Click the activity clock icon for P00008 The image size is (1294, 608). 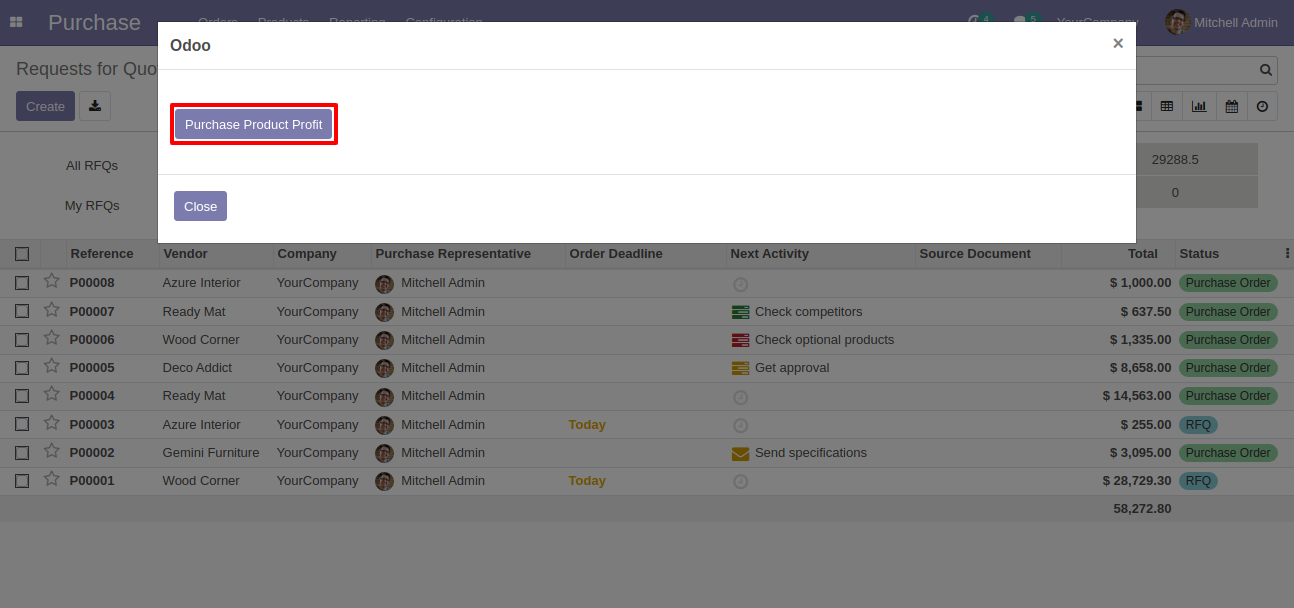click(x=740, y=284)
